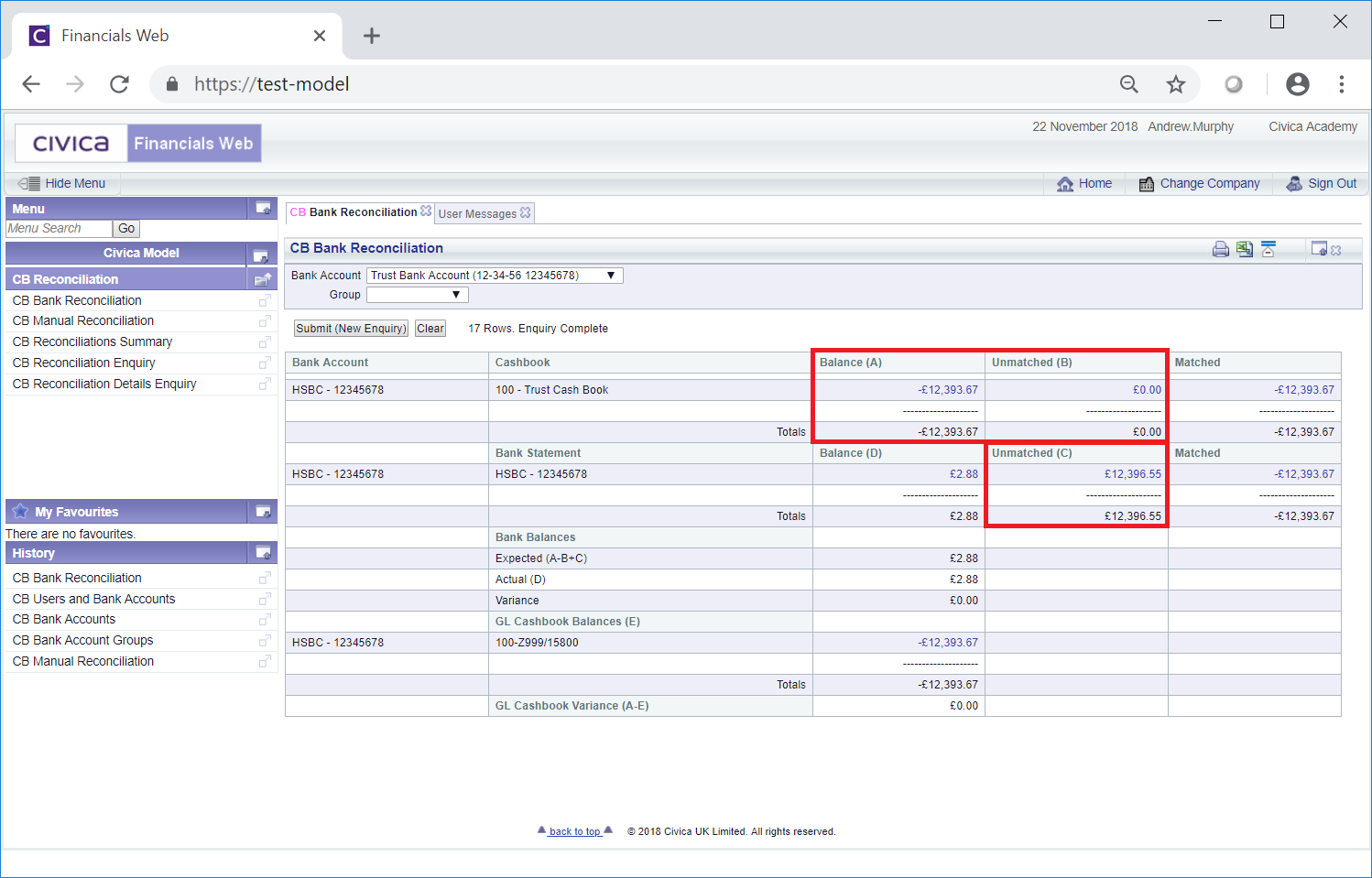This screenshot has height=878, width=1372.
Task: Click the £0.00 Unmatched (B) value in Trust Cash Book row
Action: click(x=1147, y=390)
